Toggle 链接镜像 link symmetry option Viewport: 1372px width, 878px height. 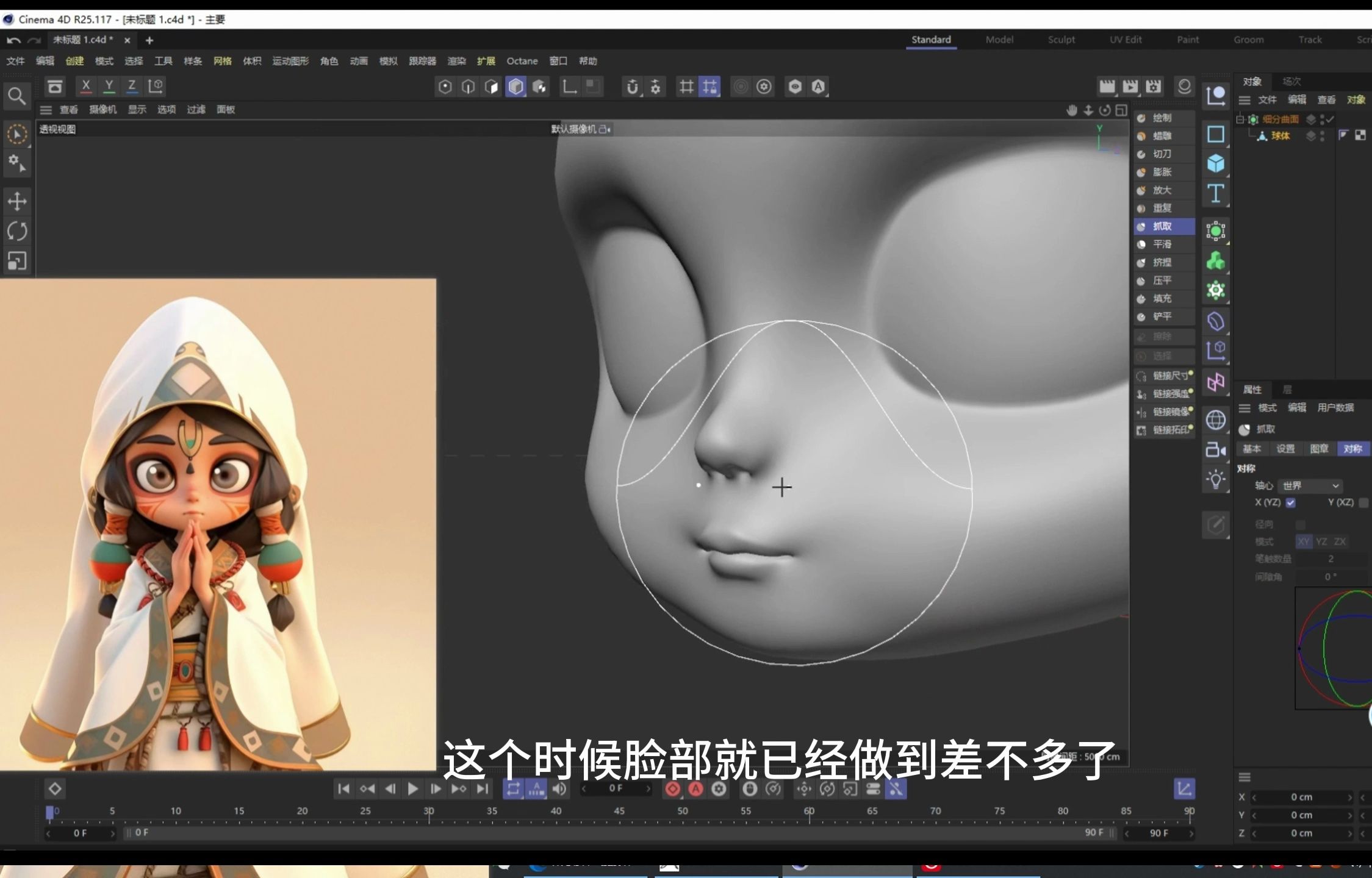pos(1164,412)
